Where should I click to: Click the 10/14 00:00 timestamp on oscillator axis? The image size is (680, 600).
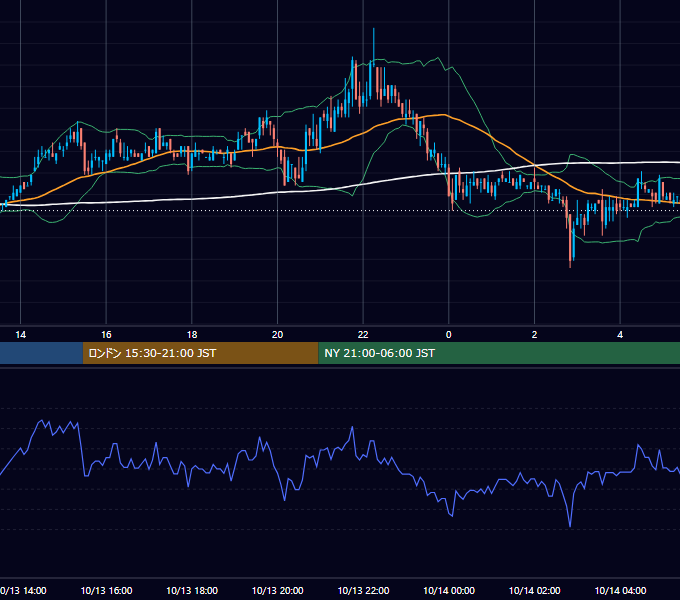449,590
